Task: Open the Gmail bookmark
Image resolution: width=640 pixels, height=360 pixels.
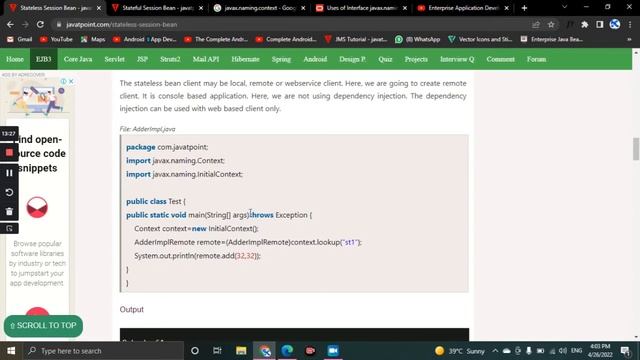Action: 20,39
